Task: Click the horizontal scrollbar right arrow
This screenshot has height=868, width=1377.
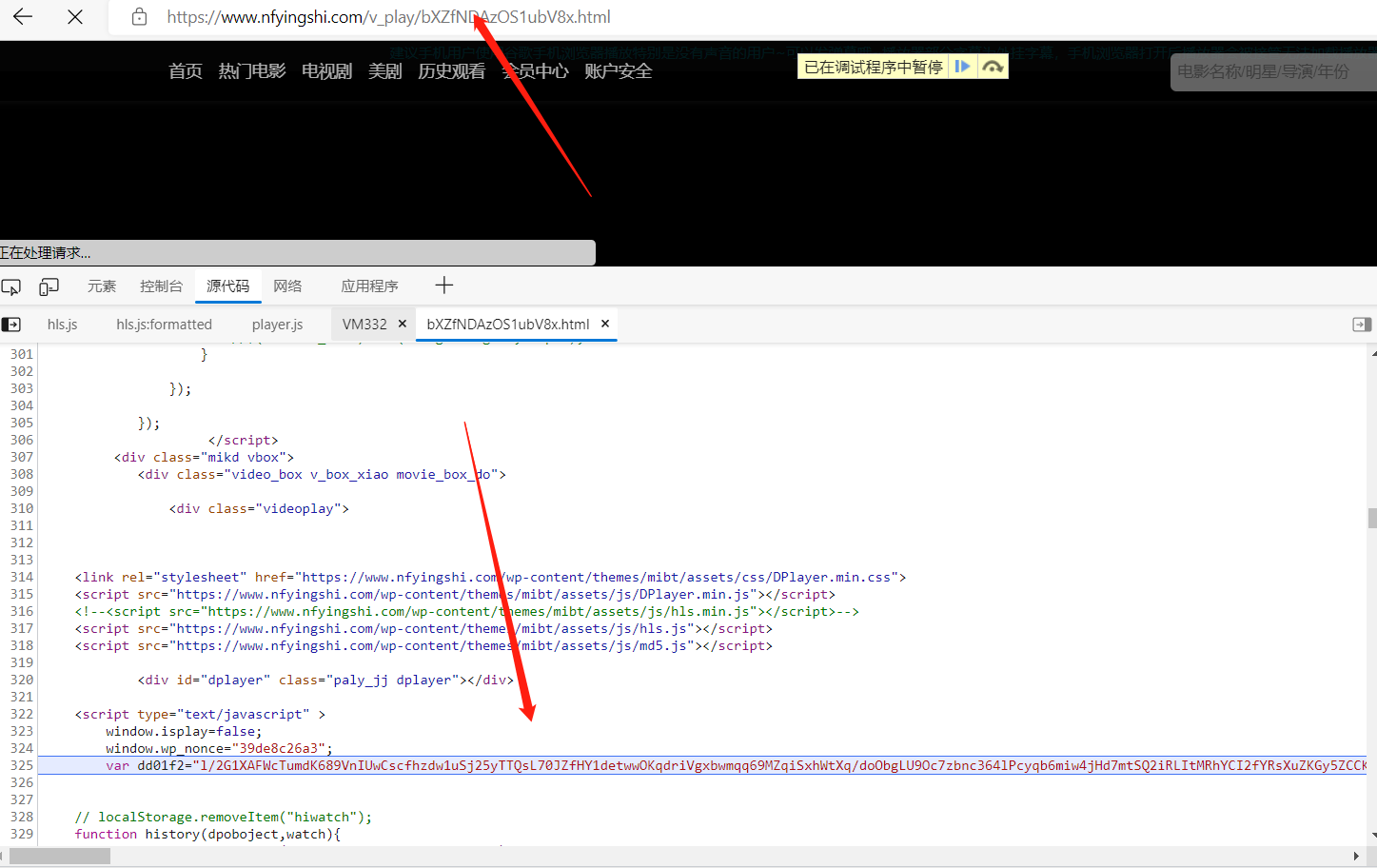Action: (1357, 857)
